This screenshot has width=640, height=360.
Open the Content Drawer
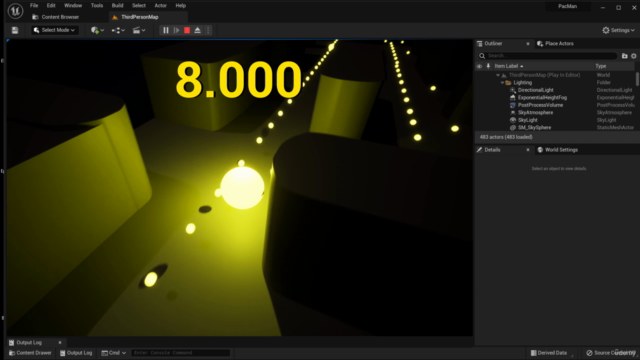tap(30, 353)
